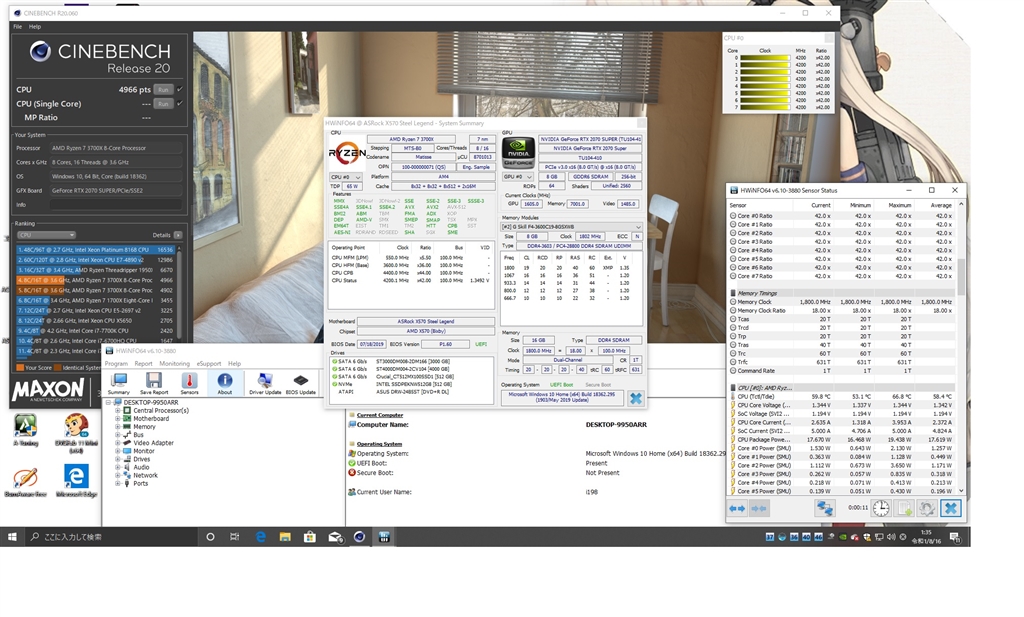Expand the Central Processor(s) tree node
The image size is (1024, 617).
coord(118,411)
